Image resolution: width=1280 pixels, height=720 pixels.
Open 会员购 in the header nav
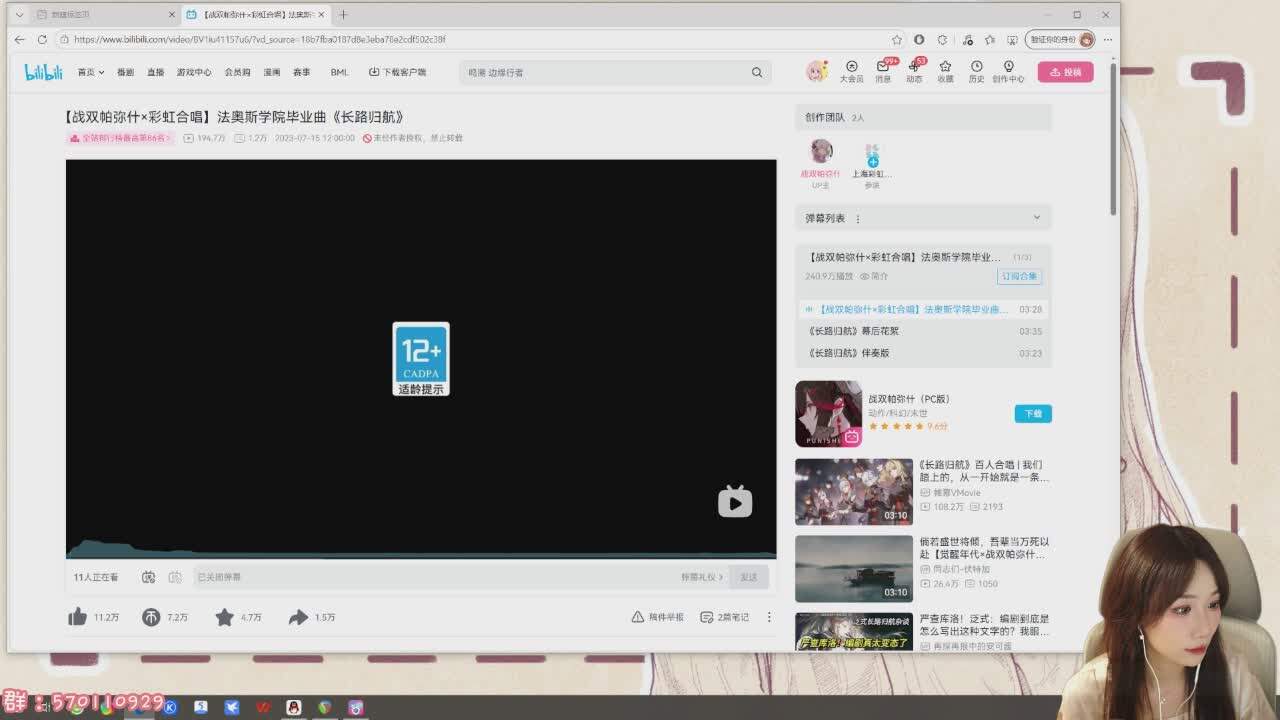(237, 72)
